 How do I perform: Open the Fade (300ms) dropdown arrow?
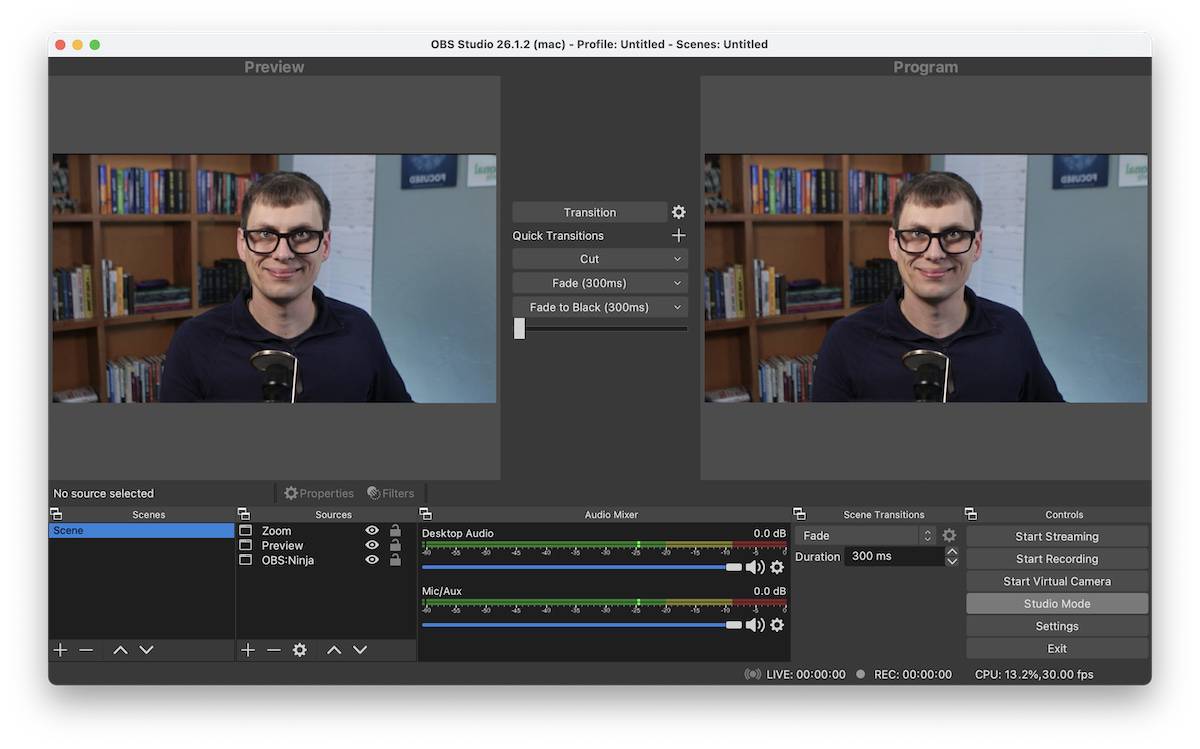point(678,283)
